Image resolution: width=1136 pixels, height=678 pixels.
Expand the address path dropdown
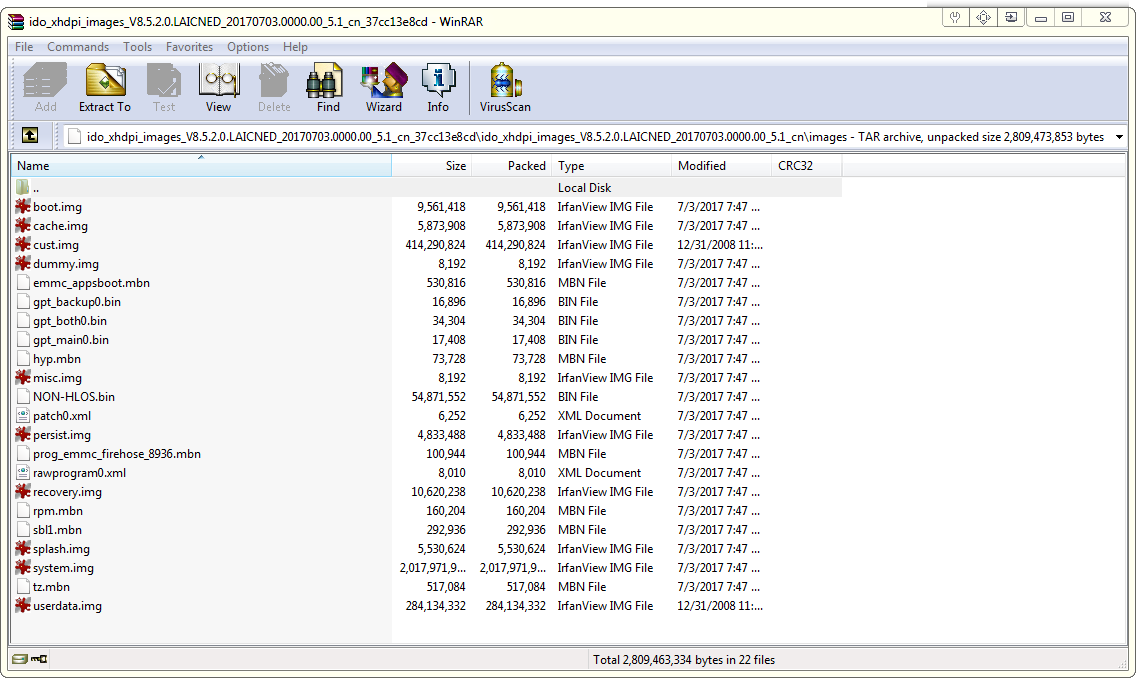pos(1118,136)
